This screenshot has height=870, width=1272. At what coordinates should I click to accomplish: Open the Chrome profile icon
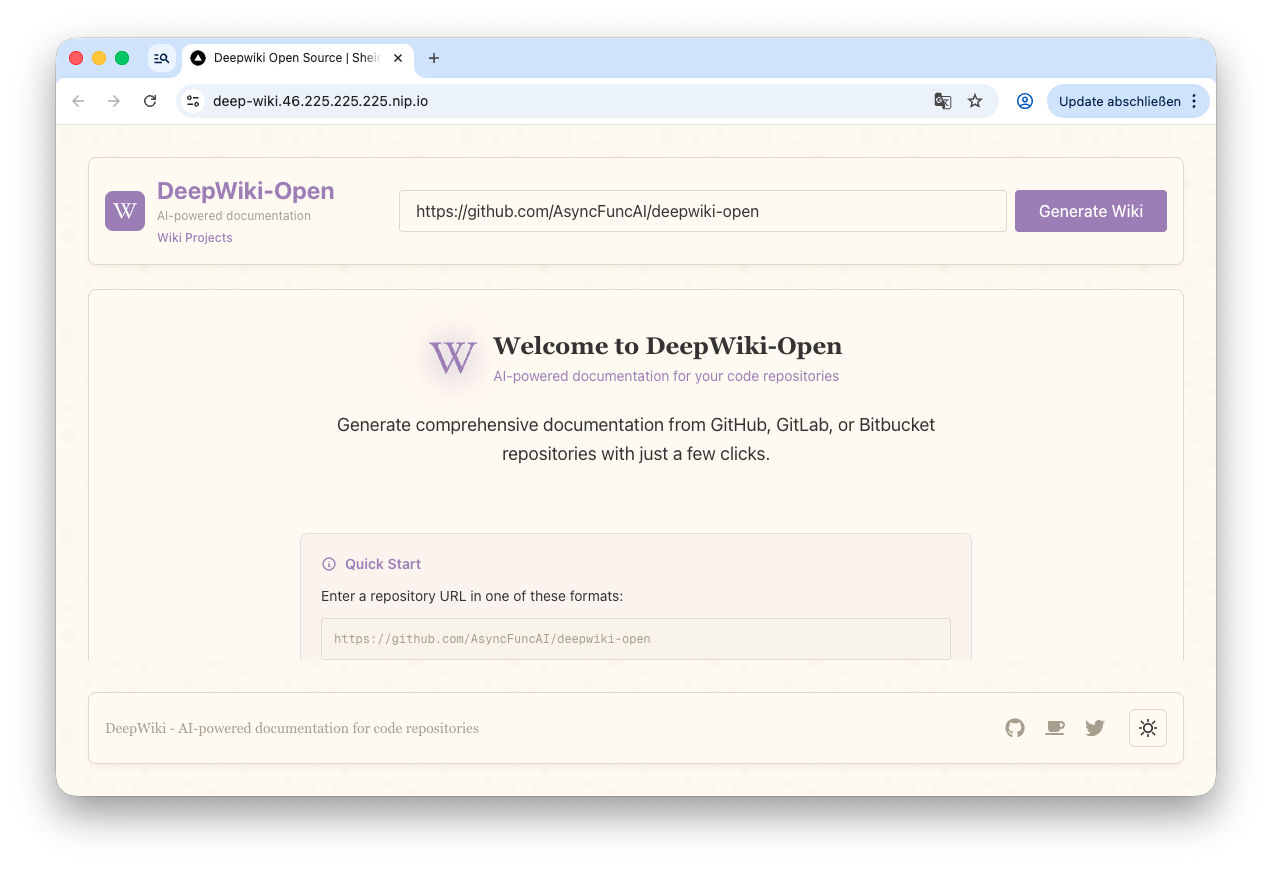click(x=1025, y=101)
